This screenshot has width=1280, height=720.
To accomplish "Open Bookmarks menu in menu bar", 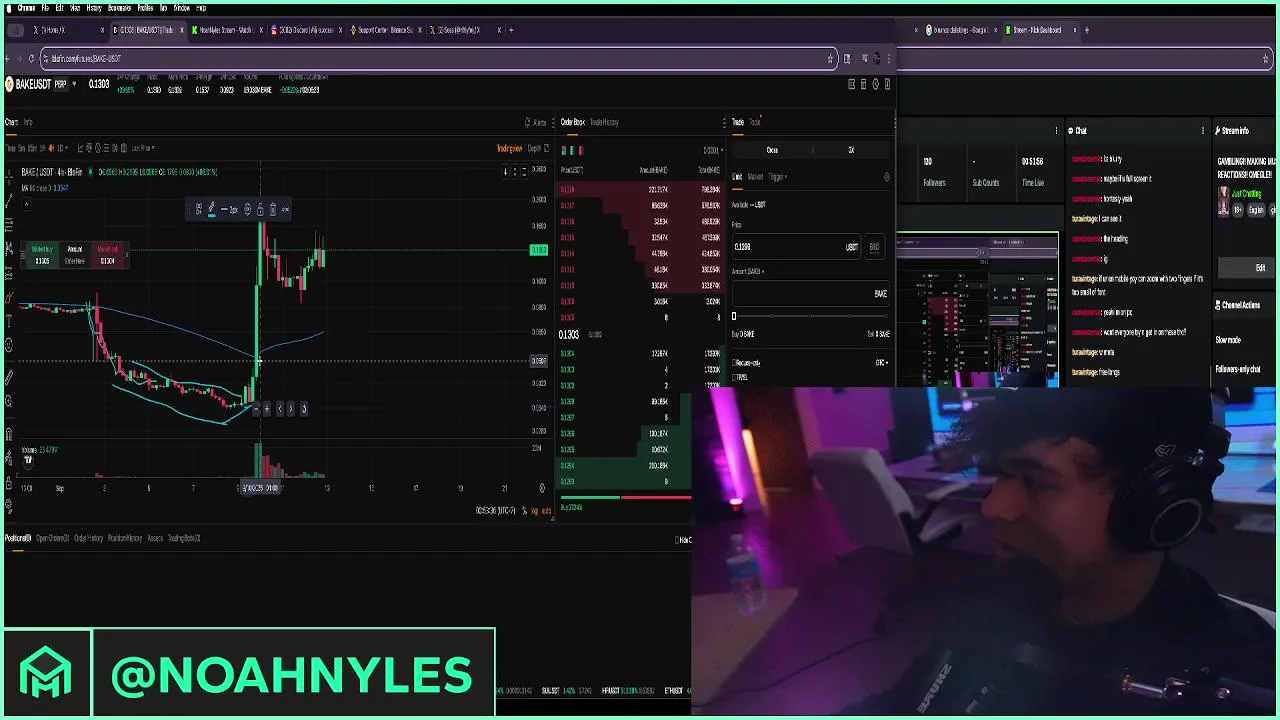I will click(x=119, y=8).
